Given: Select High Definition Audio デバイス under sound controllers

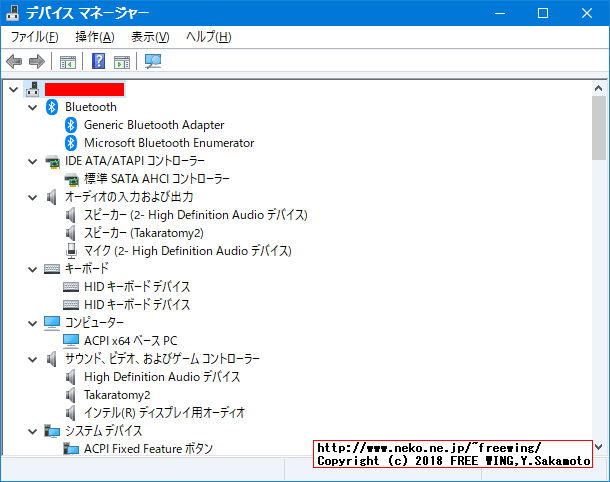Looking at the screenshot, I should coord(162,377).
